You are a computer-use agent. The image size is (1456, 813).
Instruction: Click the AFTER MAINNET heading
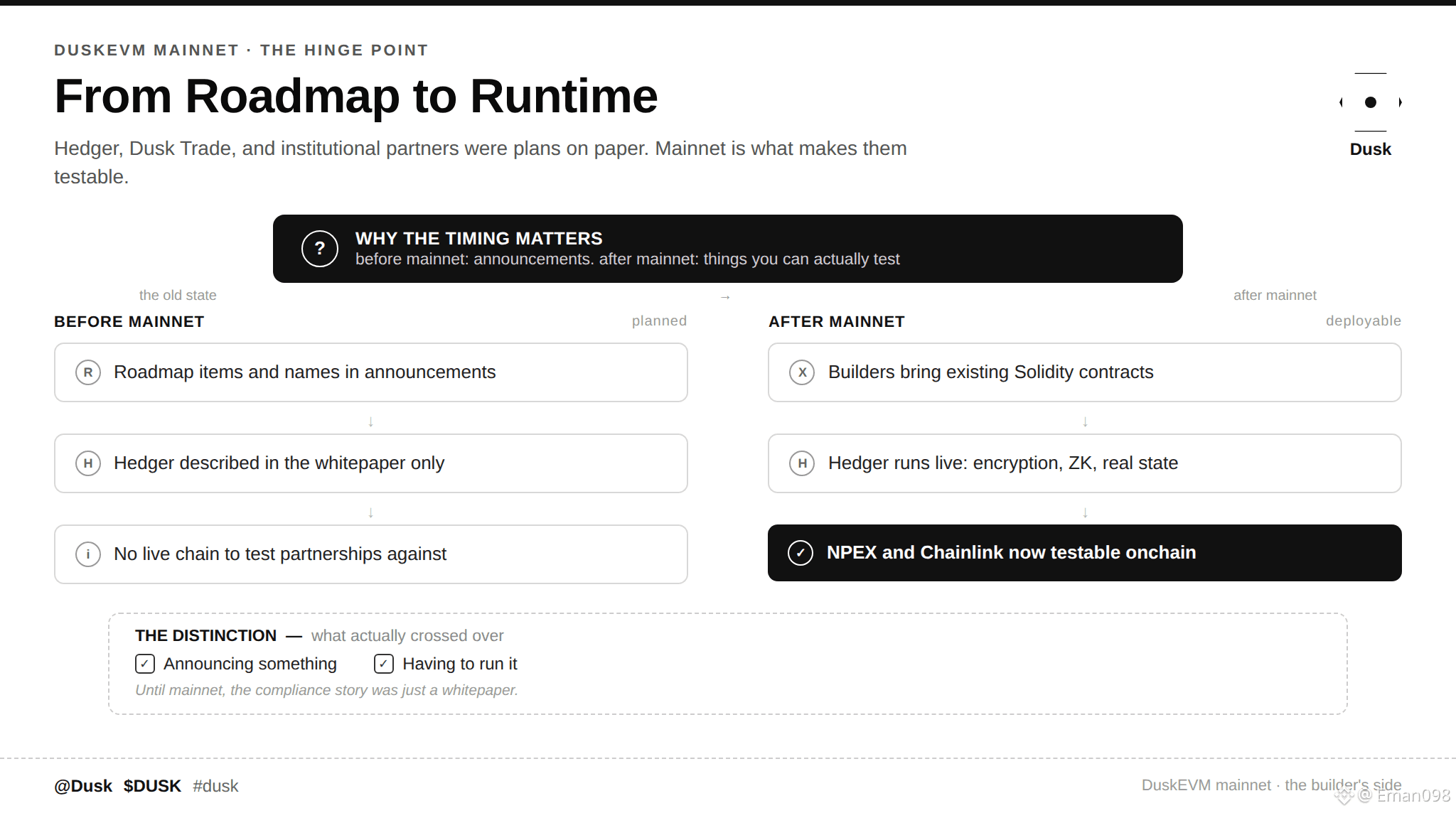[837, 322]
